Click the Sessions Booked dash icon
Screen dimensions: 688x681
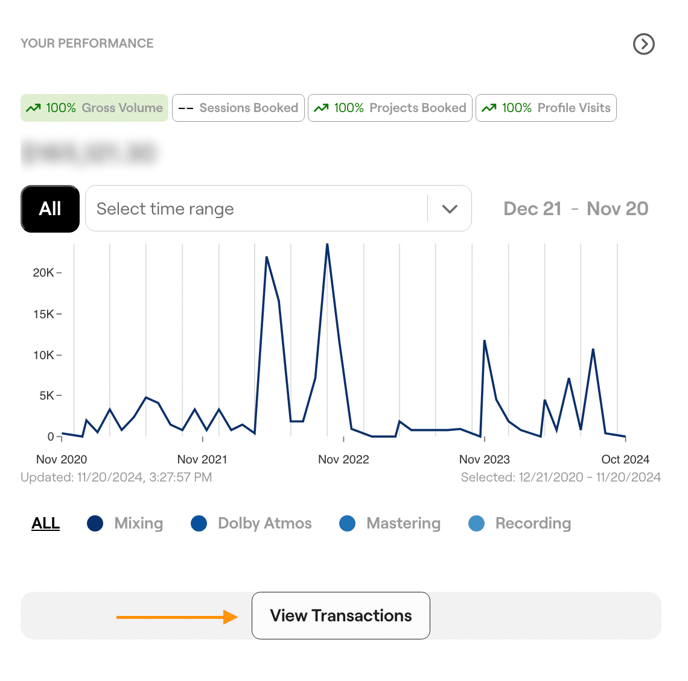click(186, 108)
